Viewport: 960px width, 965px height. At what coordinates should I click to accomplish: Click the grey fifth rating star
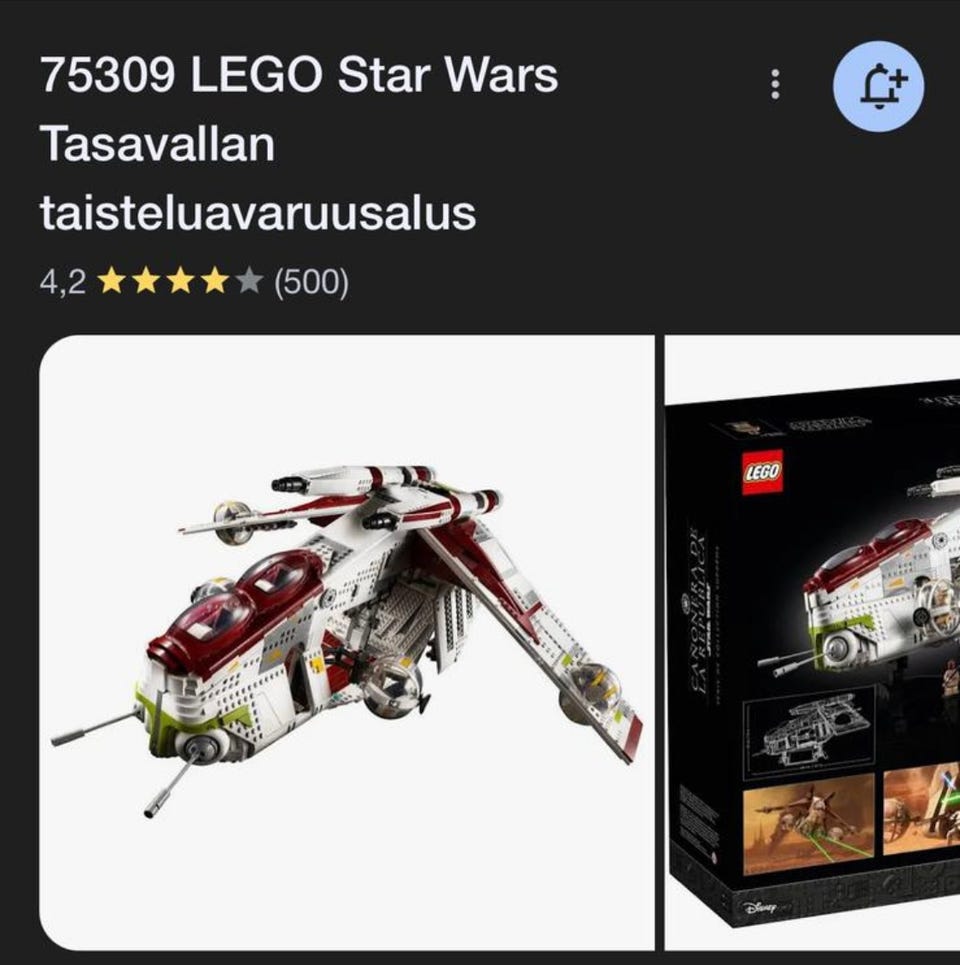(x=248, y=281)
